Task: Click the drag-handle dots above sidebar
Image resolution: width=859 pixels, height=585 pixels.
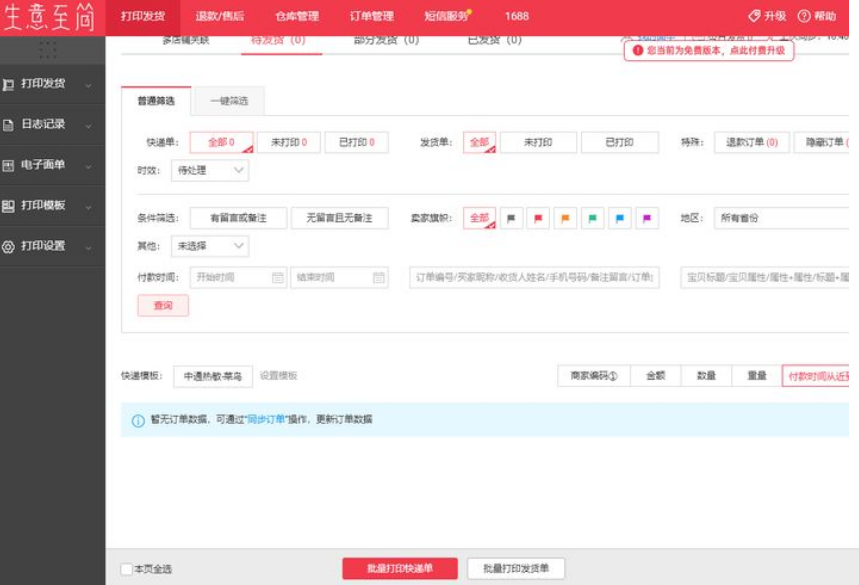Action: pyautogui.click(x=48, y=50)
